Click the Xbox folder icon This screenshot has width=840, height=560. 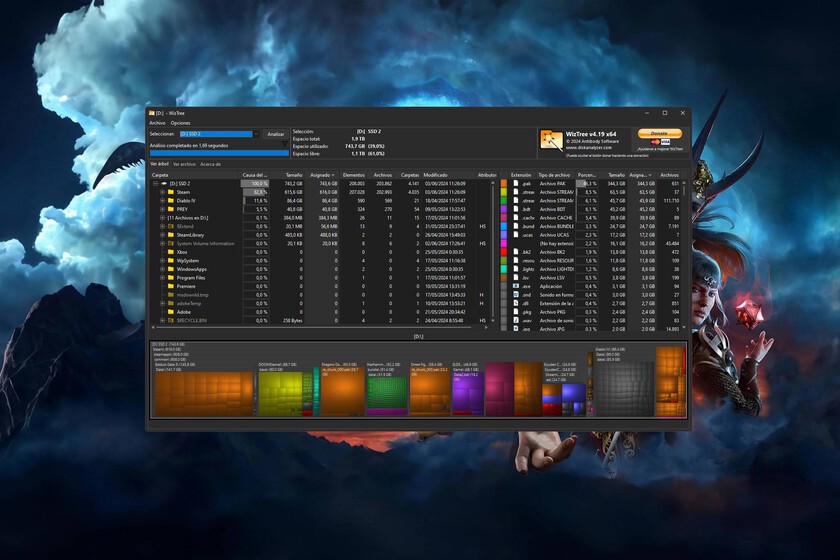coord(171,252)
